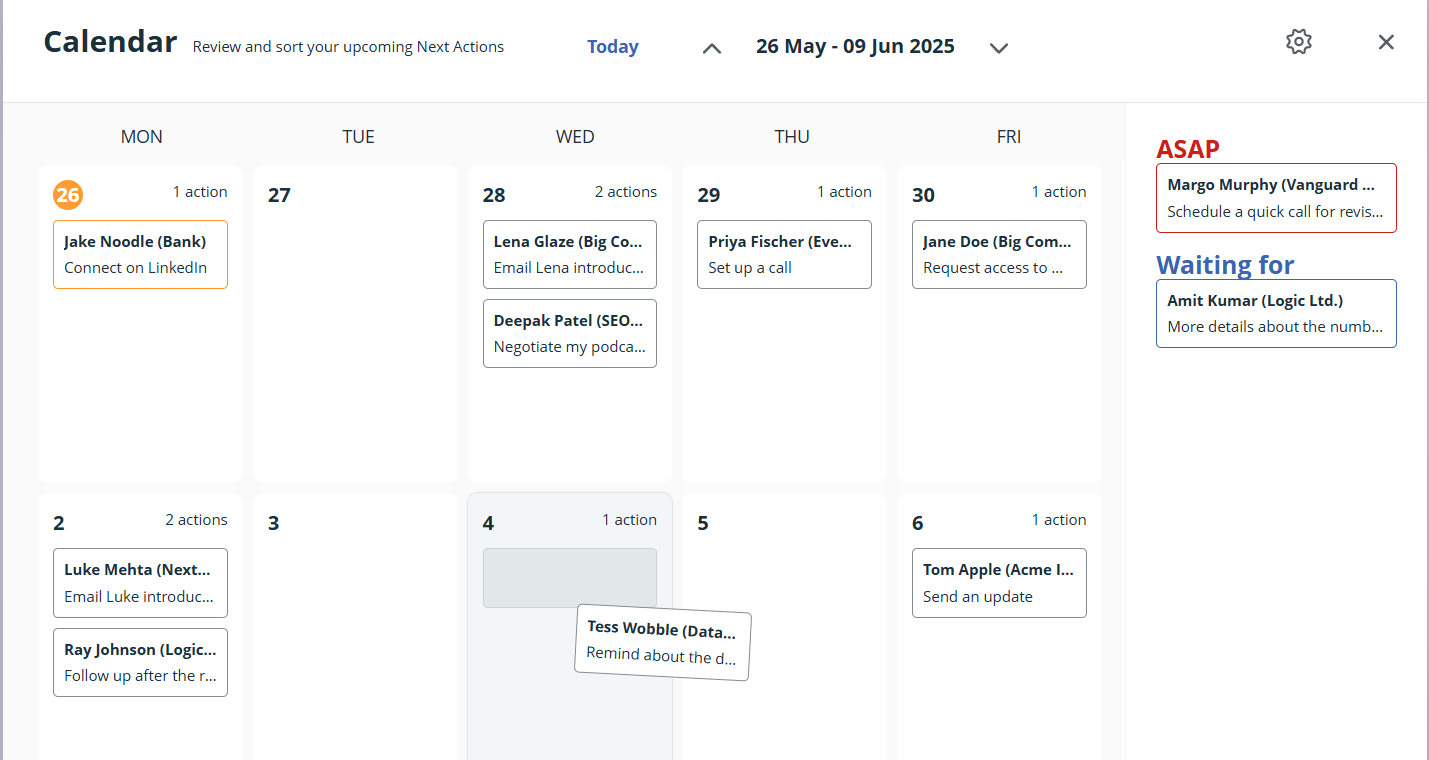This screenshot has height=760, width=1429.
Task: Select Luke Mehta's email introduction action
Action: [x=140, y=583]
